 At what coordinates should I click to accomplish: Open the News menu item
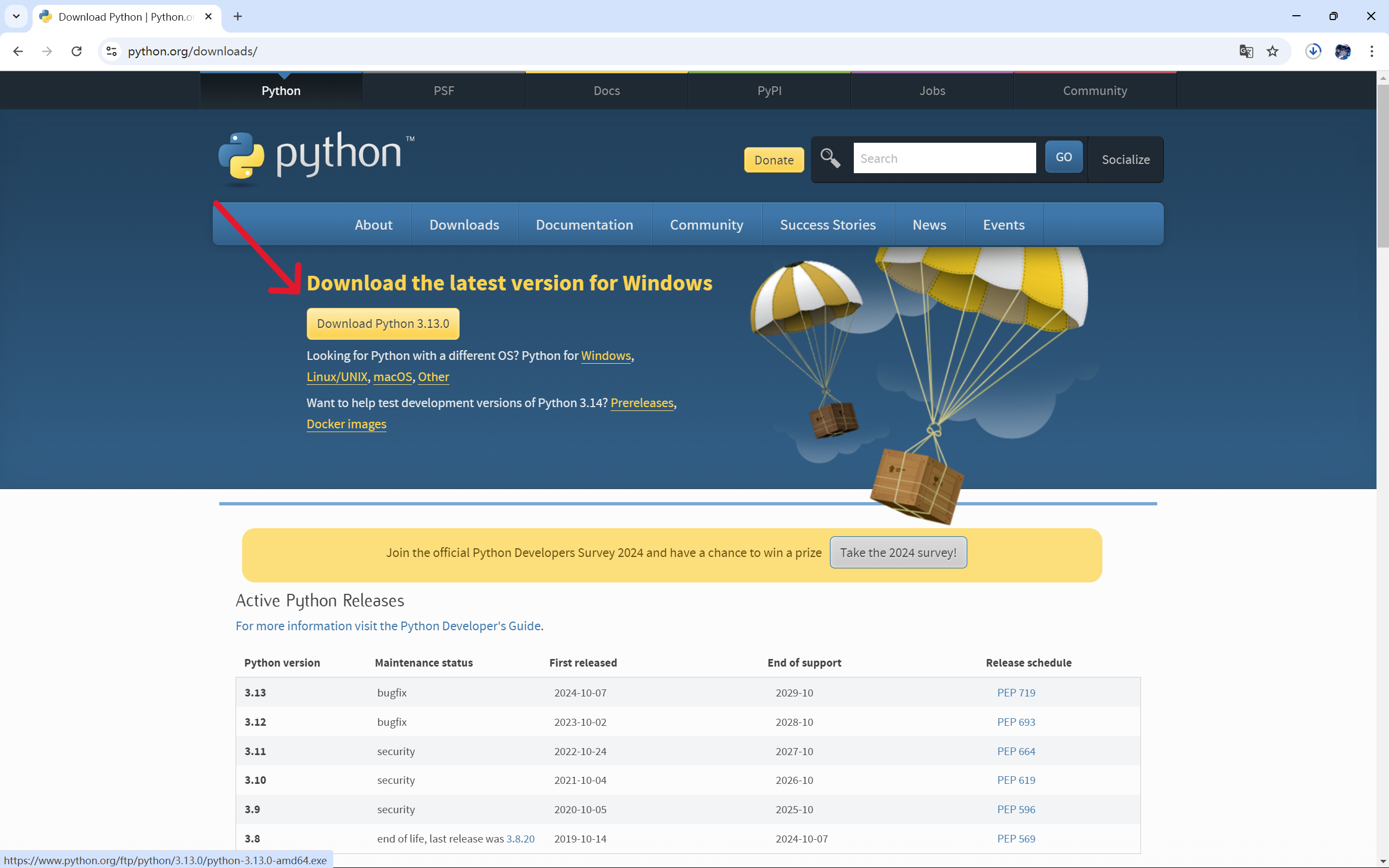(929, 224)
